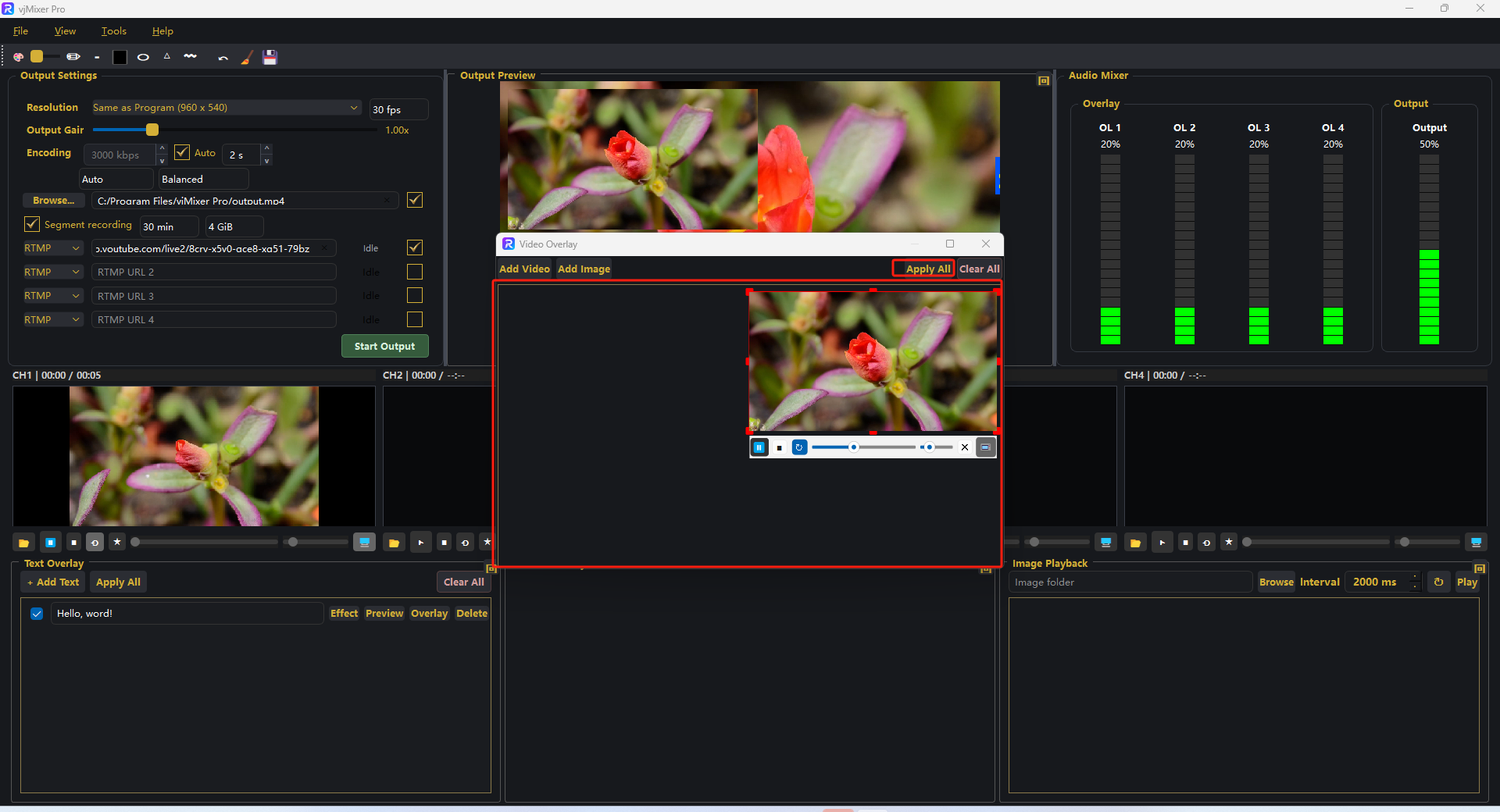Select the ellipse shape tool
Viewport: 1500px width, 812px height.
[x=143, y=57]
